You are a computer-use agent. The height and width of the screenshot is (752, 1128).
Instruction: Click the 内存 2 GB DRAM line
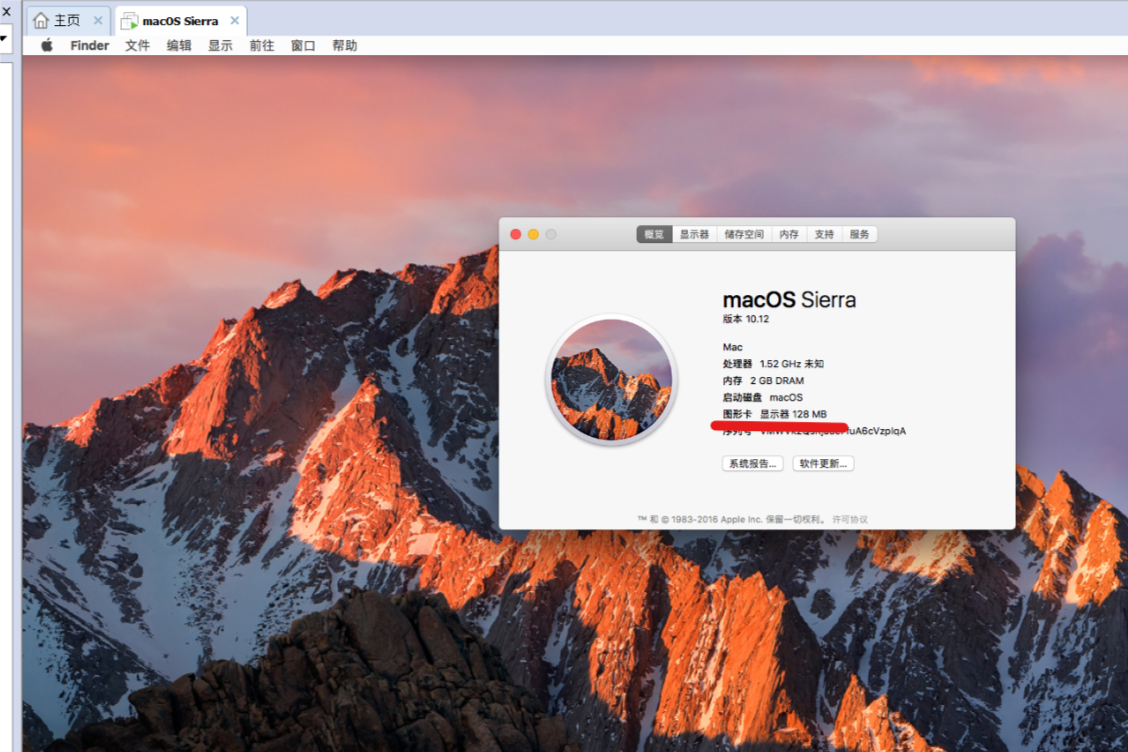[763, 381]
